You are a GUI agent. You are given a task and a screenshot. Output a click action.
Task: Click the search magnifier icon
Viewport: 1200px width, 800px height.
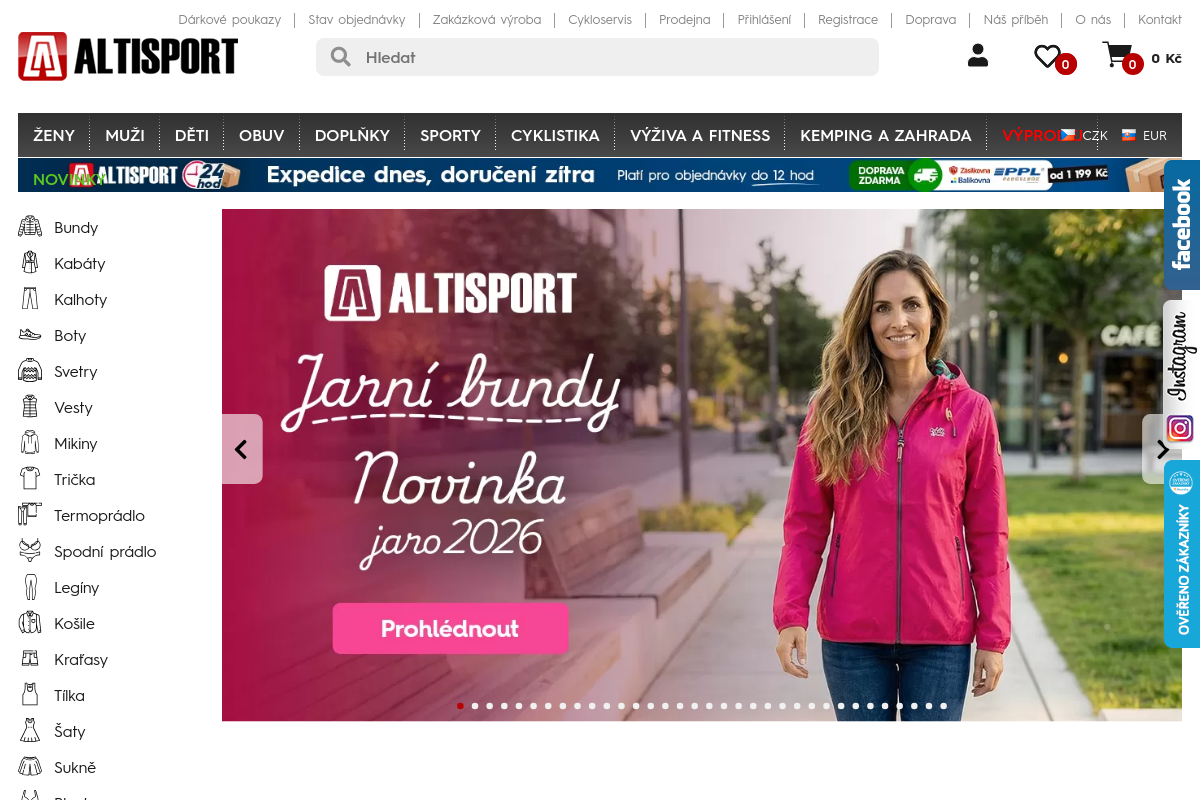(341, 57)
